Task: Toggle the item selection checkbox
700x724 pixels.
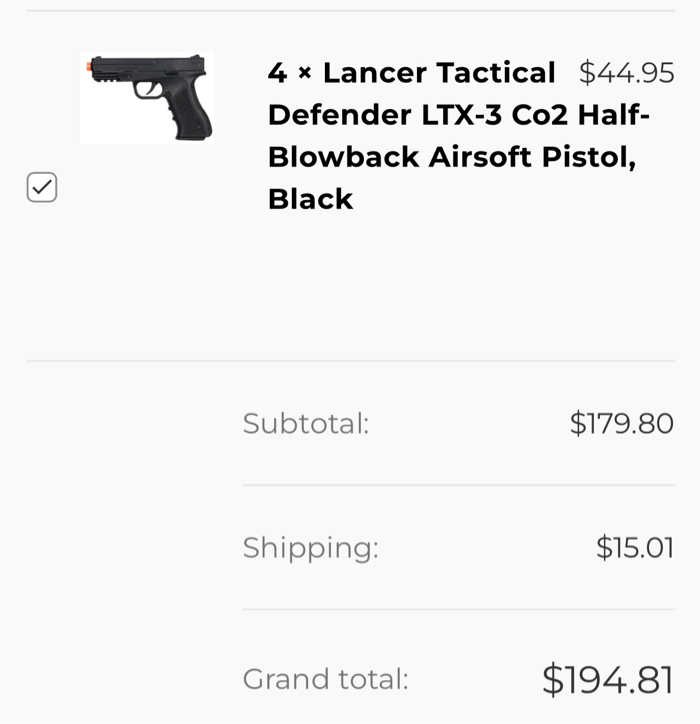Action: (x=42, y=187)
